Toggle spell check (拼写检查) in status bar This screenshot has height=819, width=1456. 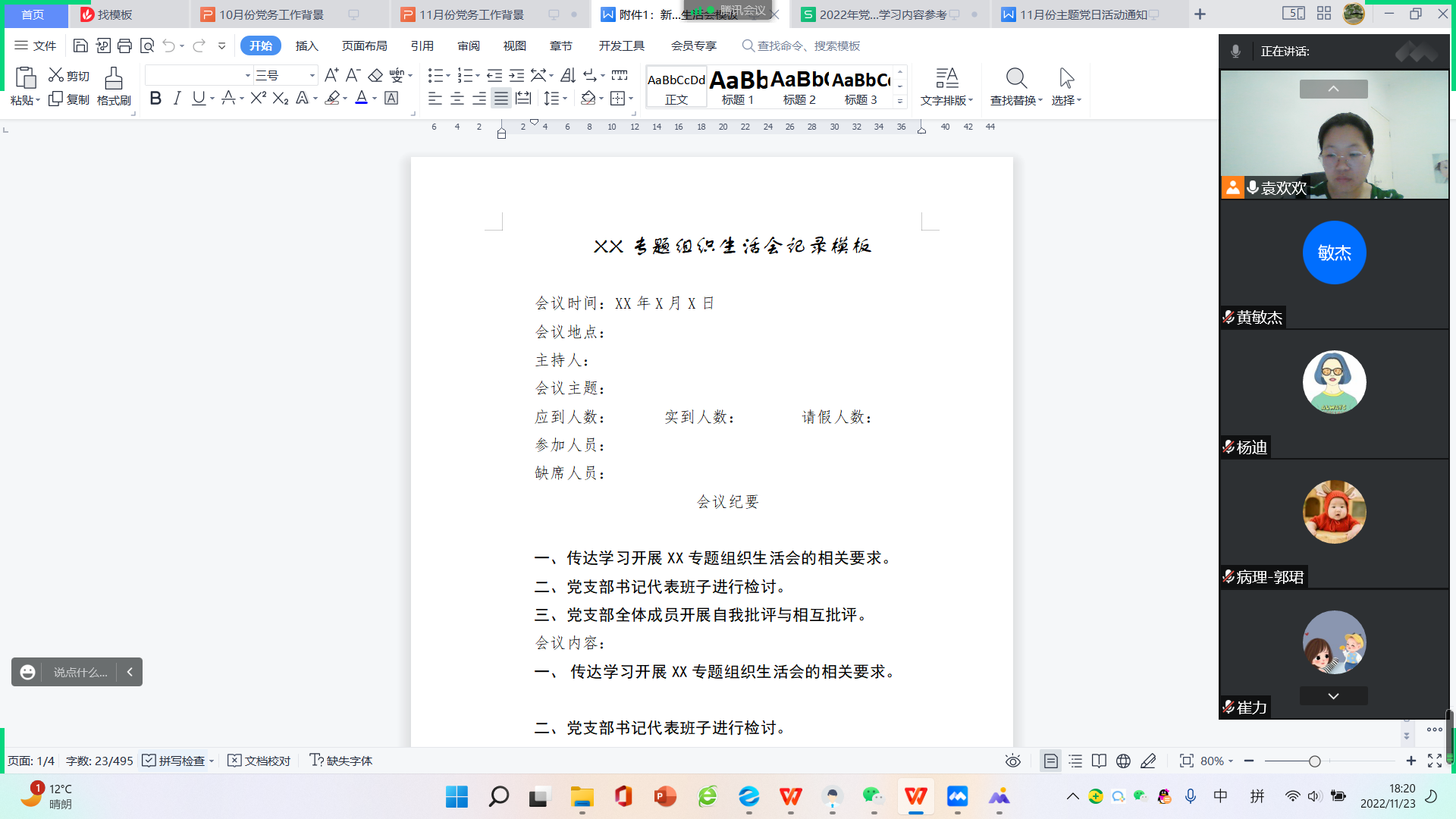coord(174,761)
